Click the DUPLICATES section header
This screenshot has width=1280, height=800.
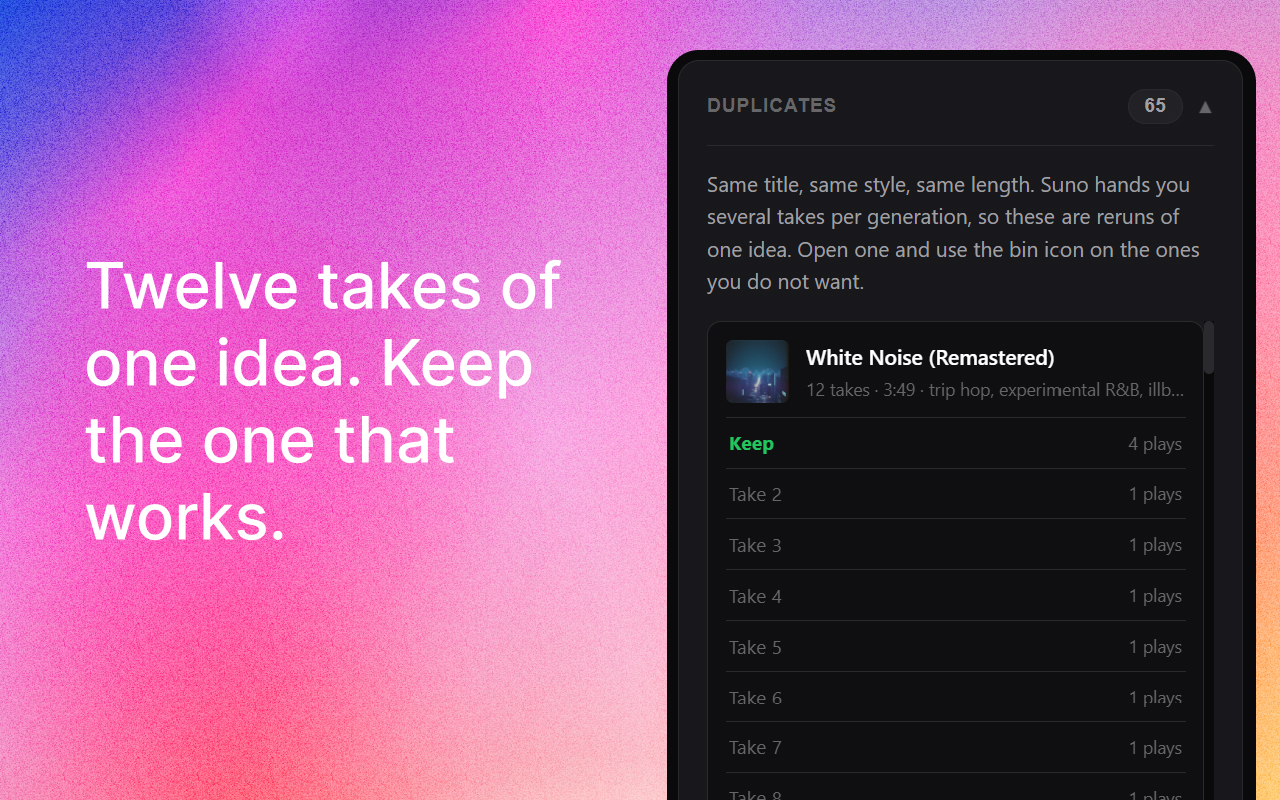click(771, 106)
